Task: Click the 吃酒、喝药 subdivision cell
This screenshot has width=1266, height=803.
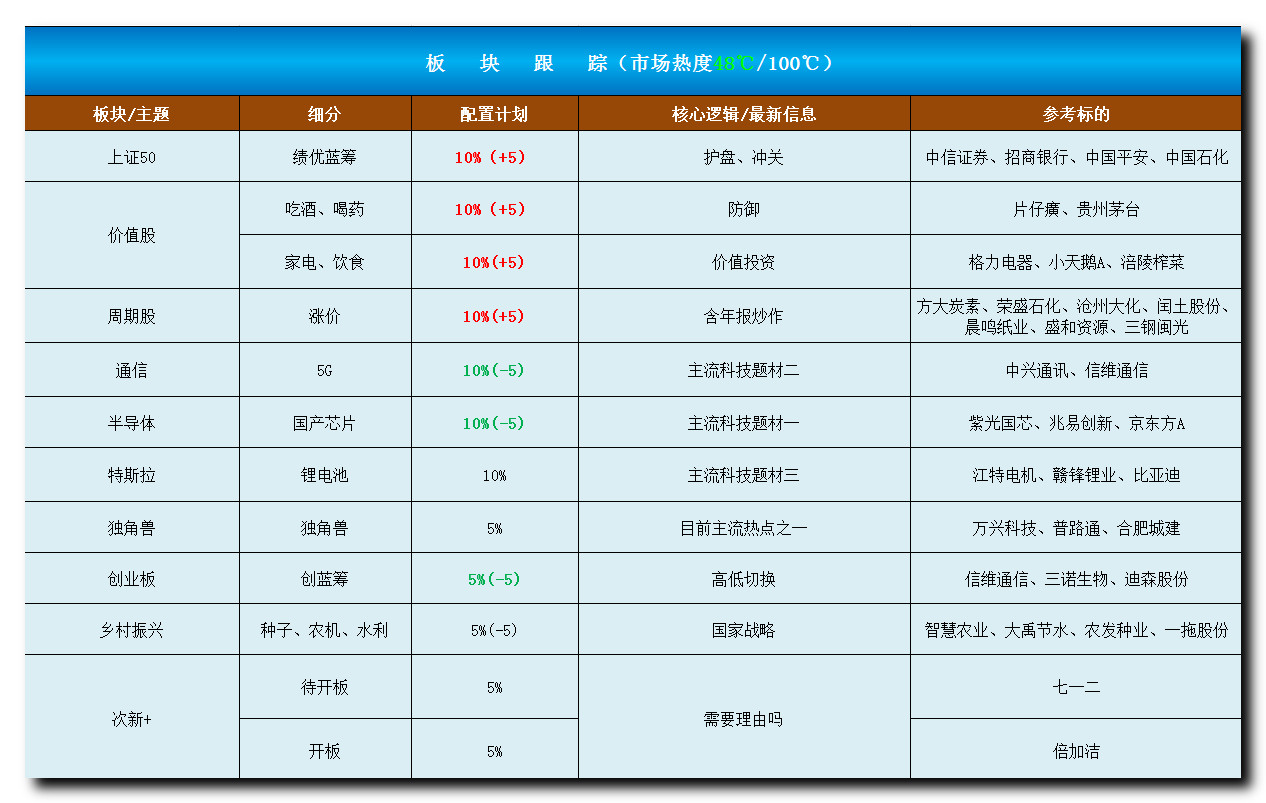Action: (x=325, y=209)
